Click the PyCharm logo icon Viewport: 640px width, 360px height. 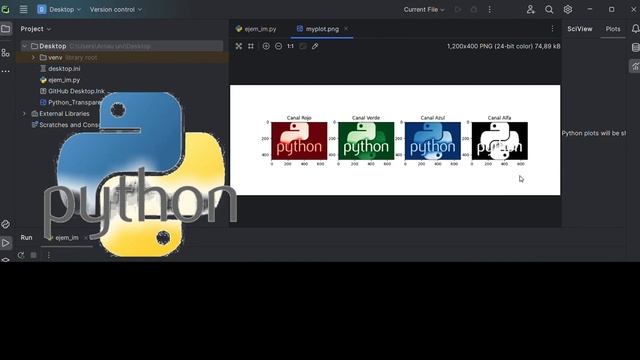pyautogui.click(x=6, y=9)
